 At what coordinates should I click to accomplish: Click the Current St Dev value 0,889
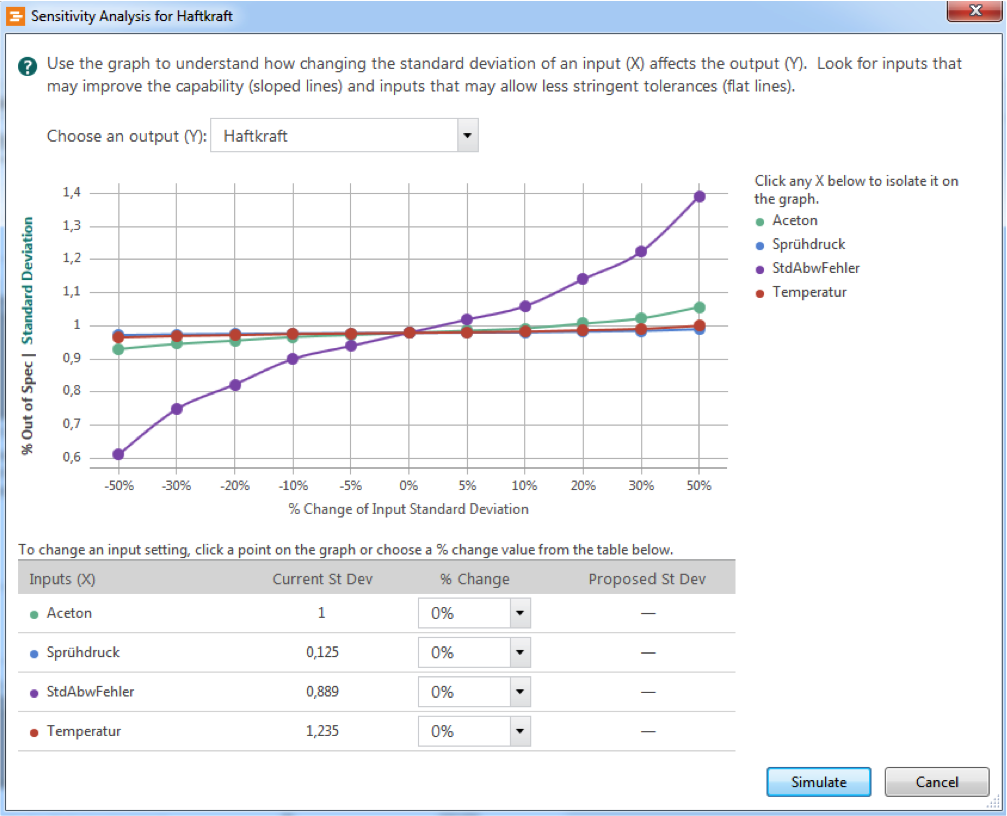point(322,691)
